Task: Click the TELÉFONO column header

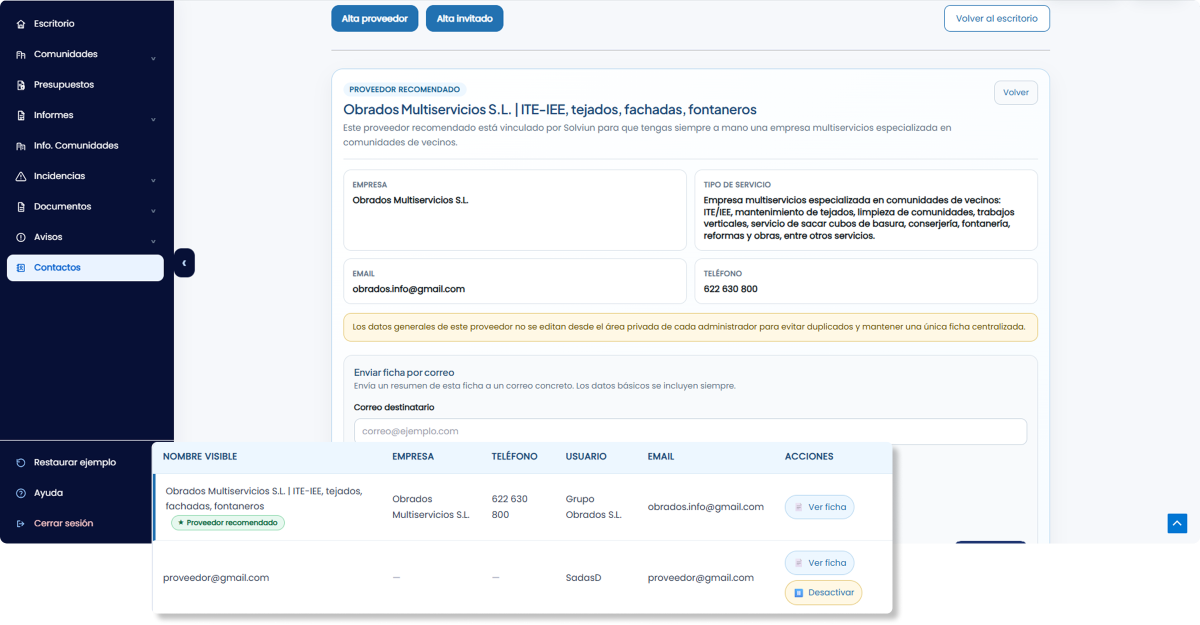Action: pos(515,456)
